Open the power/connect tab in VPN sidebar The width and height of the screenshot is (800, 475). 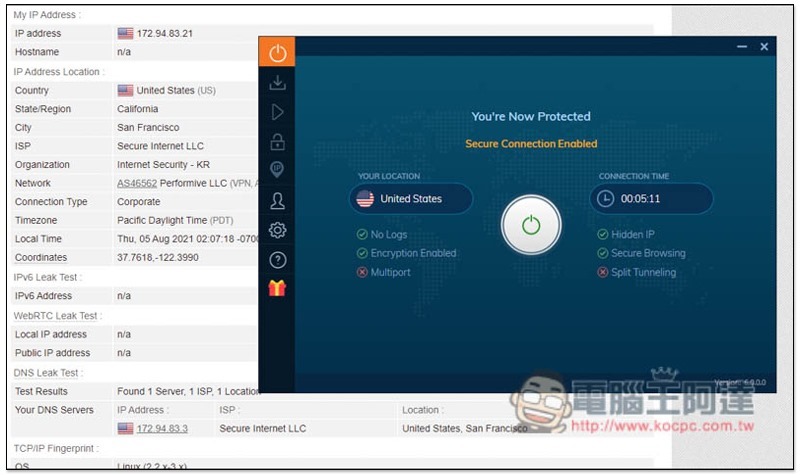click(x=277, y=52)
